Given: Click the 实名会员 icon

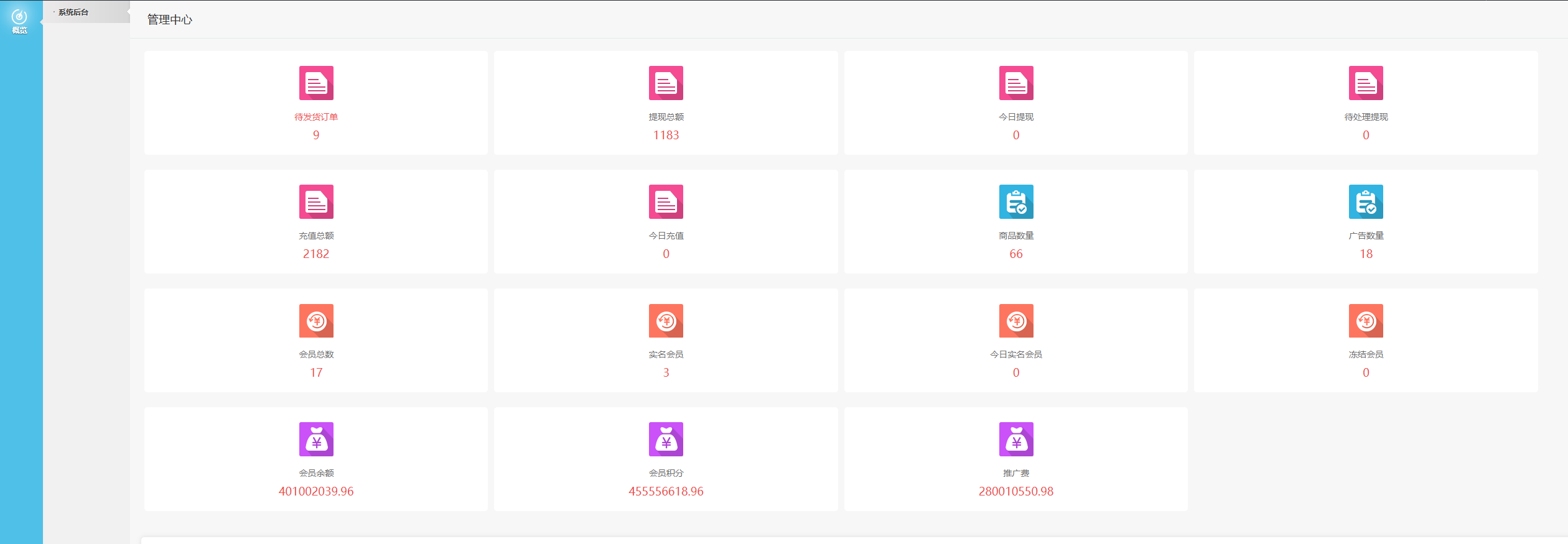Looking at the screenshot, I should point(666,321).
